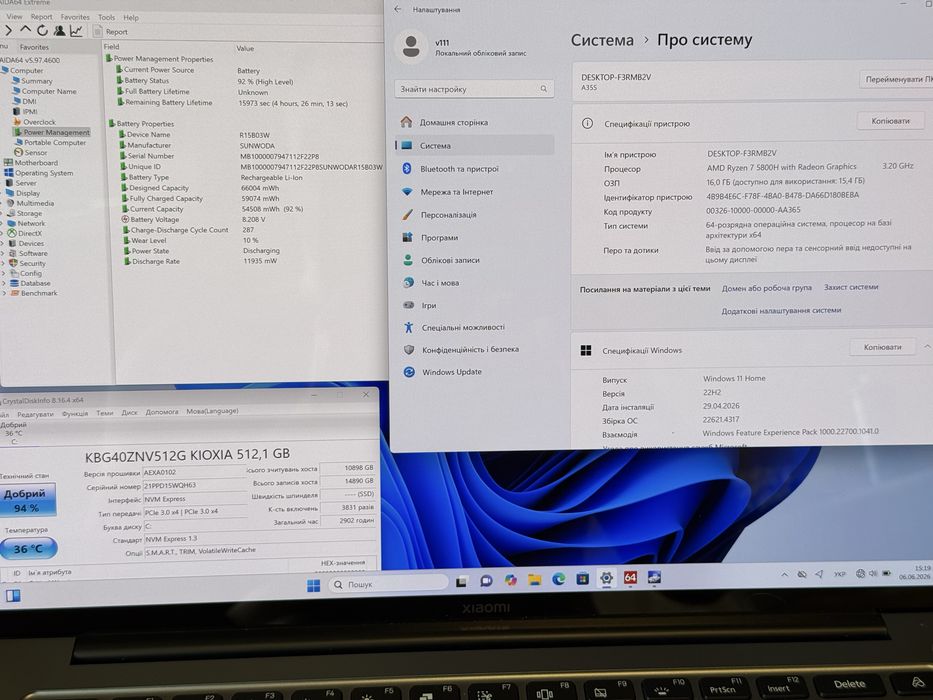Viewport: 933px width, 700px height.
Task: Click the up arrow in AIDA64 toolbar
Action: coord(26,29)
